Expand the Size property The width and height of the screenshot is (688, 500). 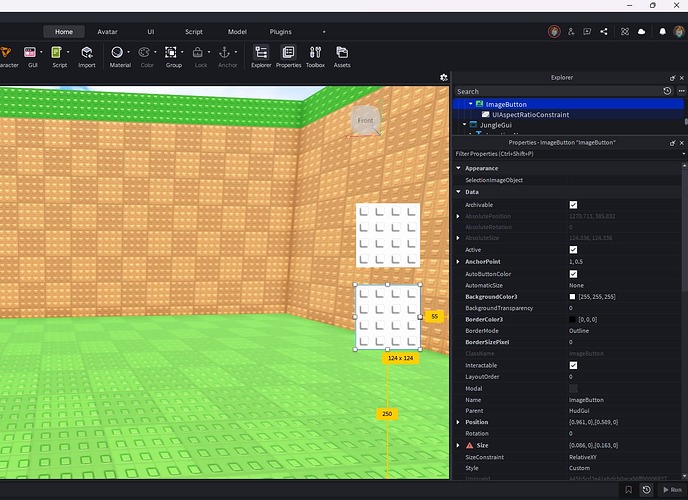click(x=458, y=445)
